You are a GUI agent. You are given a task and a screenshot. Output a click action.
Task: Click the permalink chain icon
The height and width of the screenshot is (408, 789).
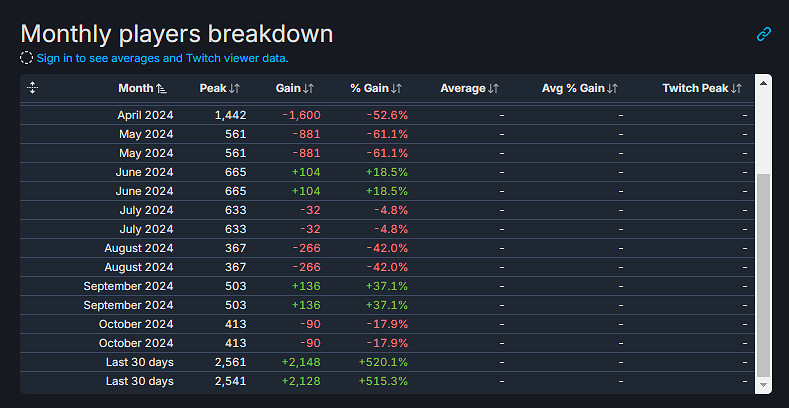[x=764, y=34]
